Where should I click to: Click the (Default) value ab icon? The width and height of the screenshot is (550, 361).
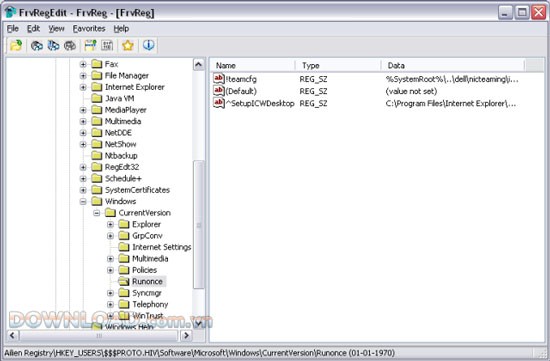pos(219,91)
